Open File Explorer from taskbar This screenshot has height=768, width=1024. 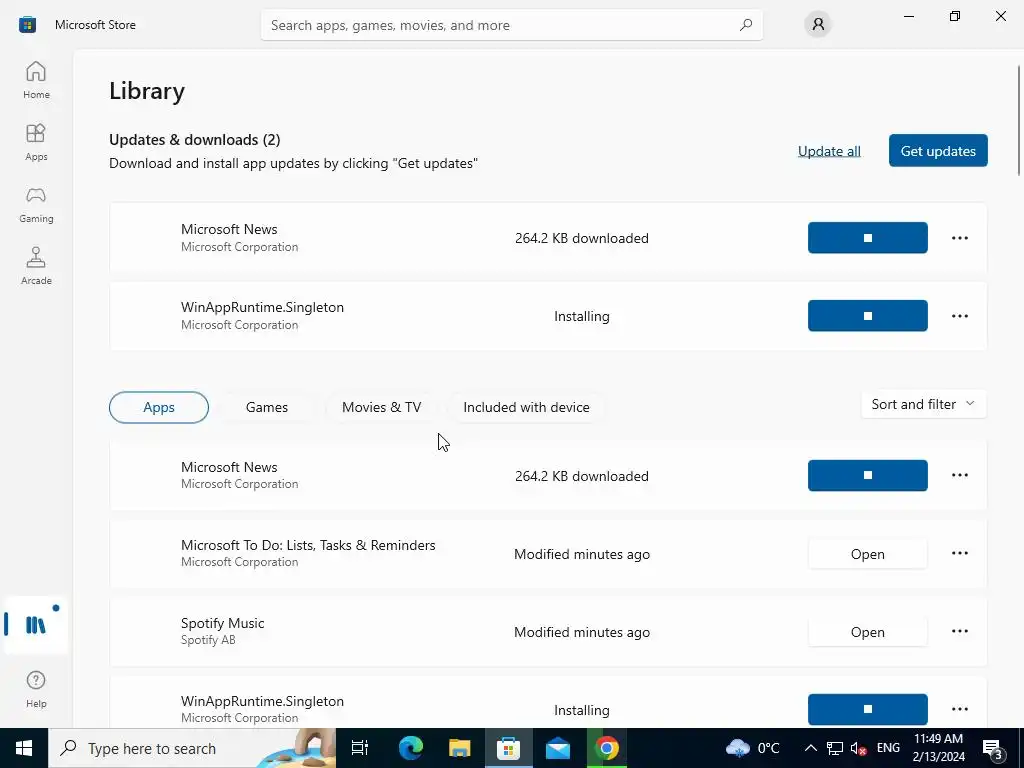460,748
